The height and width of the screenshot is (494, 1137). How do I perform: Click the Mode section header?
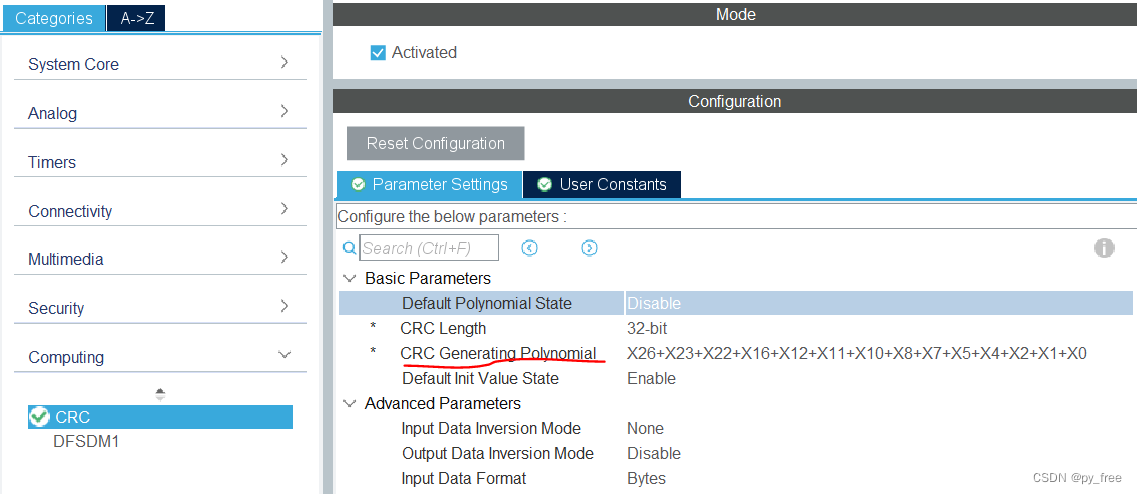[735, 14]
